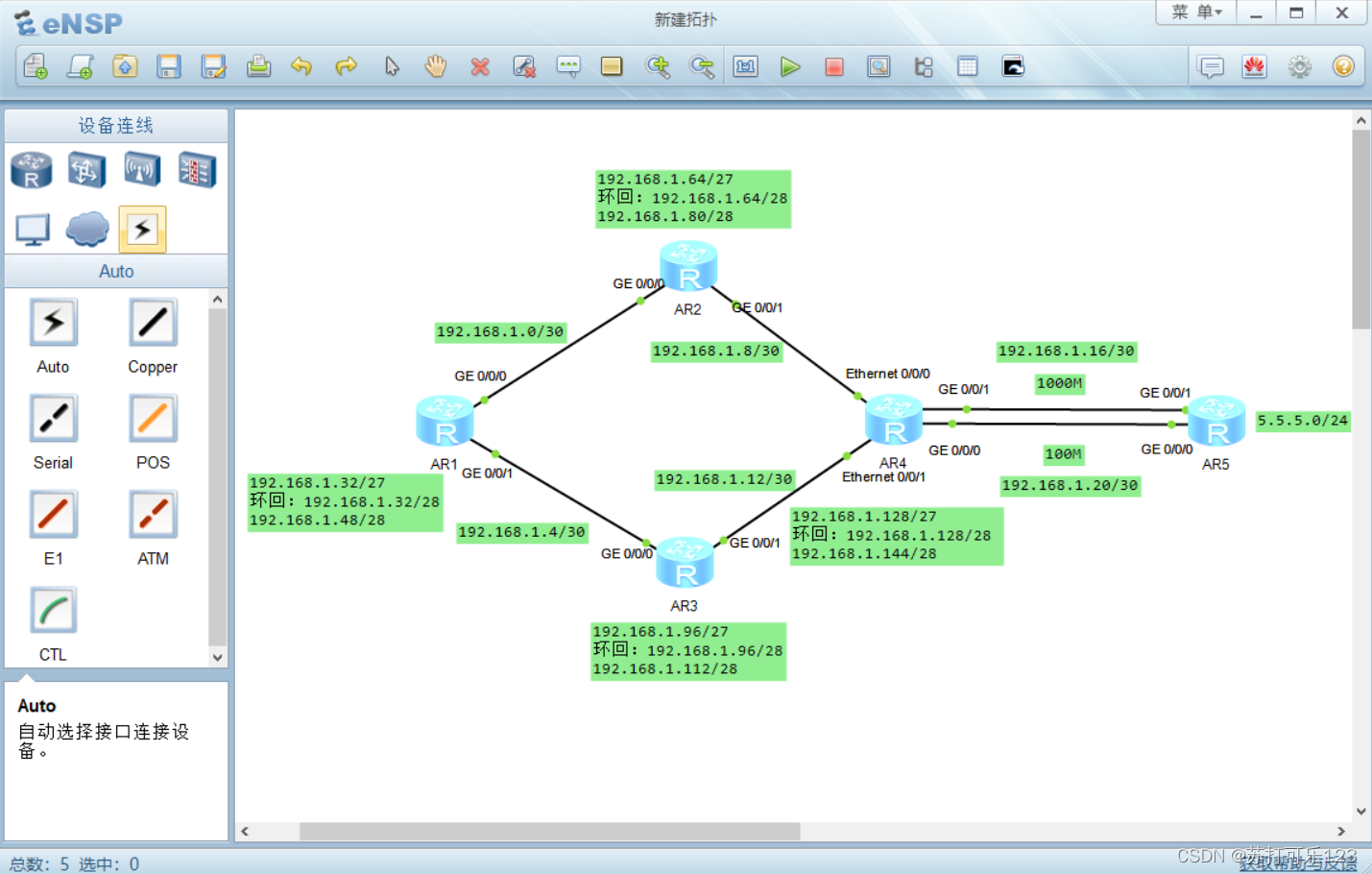
Task: Select the highlighted connection lines category icon
Action: pyautogui.click(x=142, y=229)
